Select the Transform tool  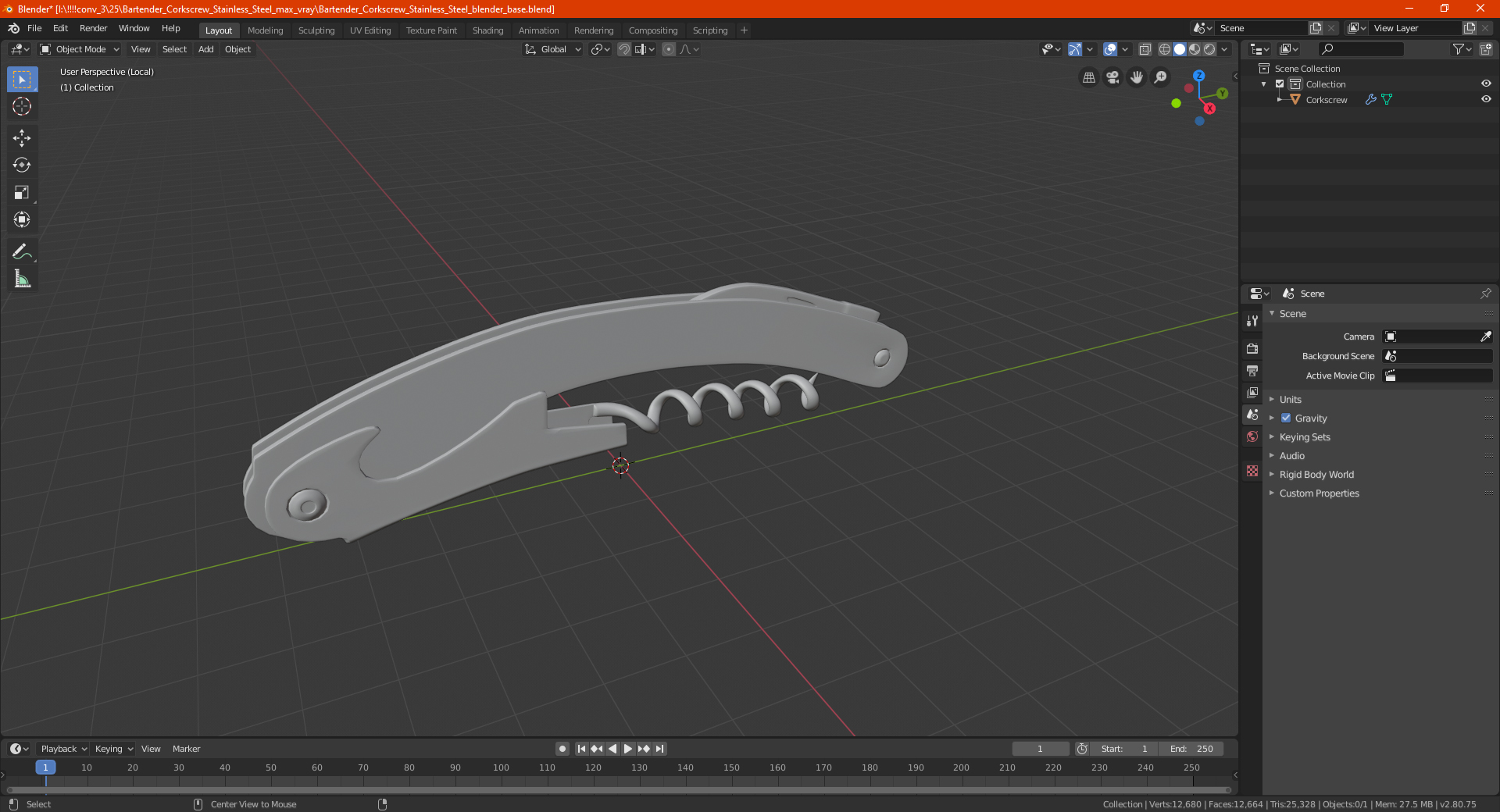click(22, 220)
